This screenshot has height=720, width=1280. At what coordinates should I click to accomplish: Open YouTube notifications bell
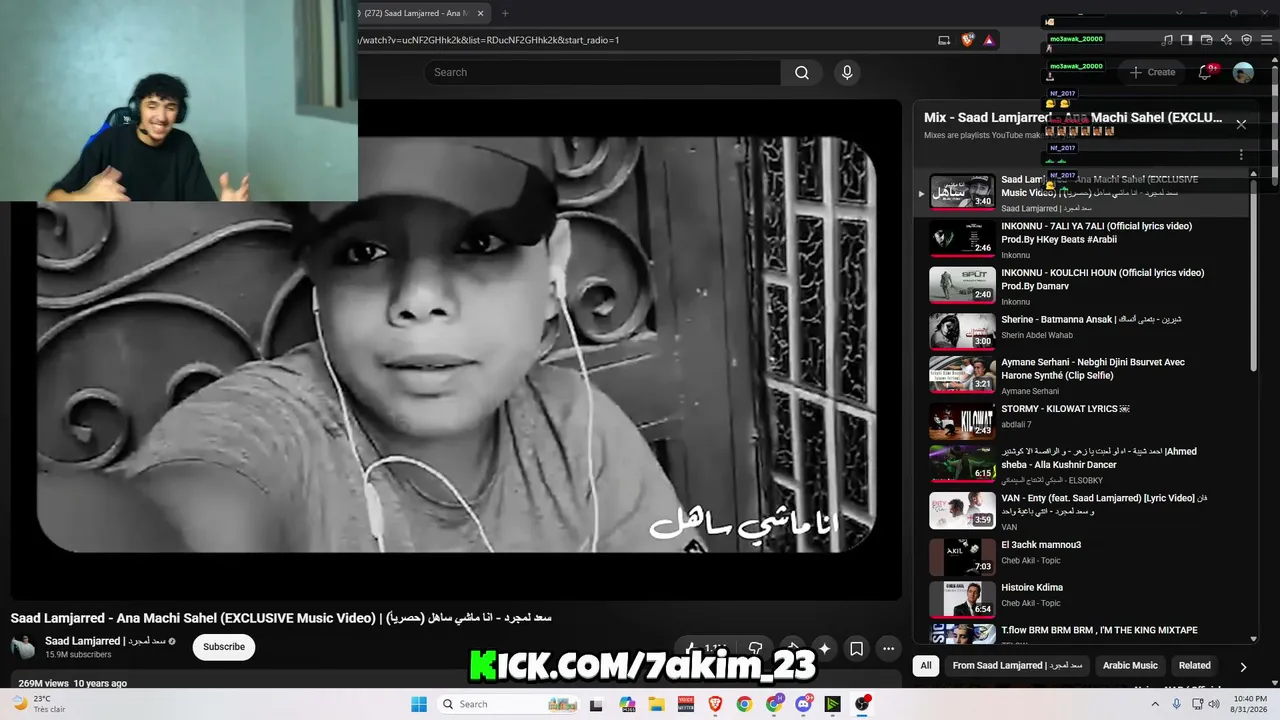pyautogui.click(x=1205, y=72)
